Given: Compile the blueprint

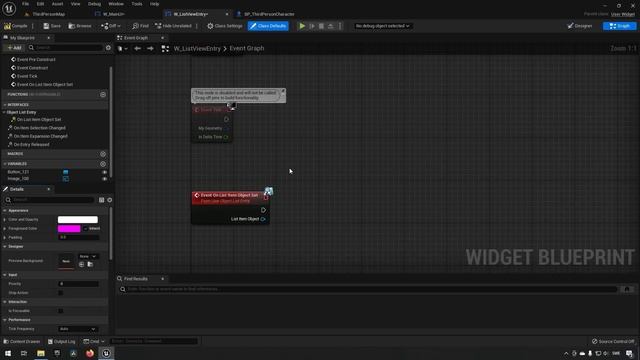Looking at the screenshot, I should tap(16, 26).
